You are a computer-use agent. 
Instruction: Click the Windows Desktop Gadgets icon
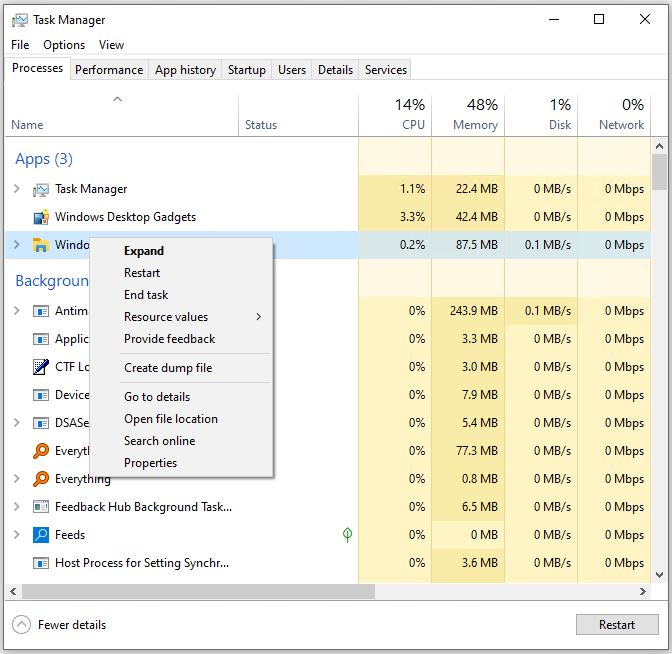(41, 217)
